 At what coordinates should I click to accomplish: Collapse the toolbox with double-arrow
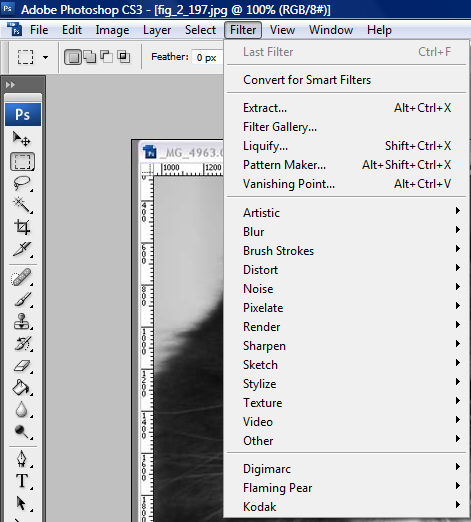point(10,85)
